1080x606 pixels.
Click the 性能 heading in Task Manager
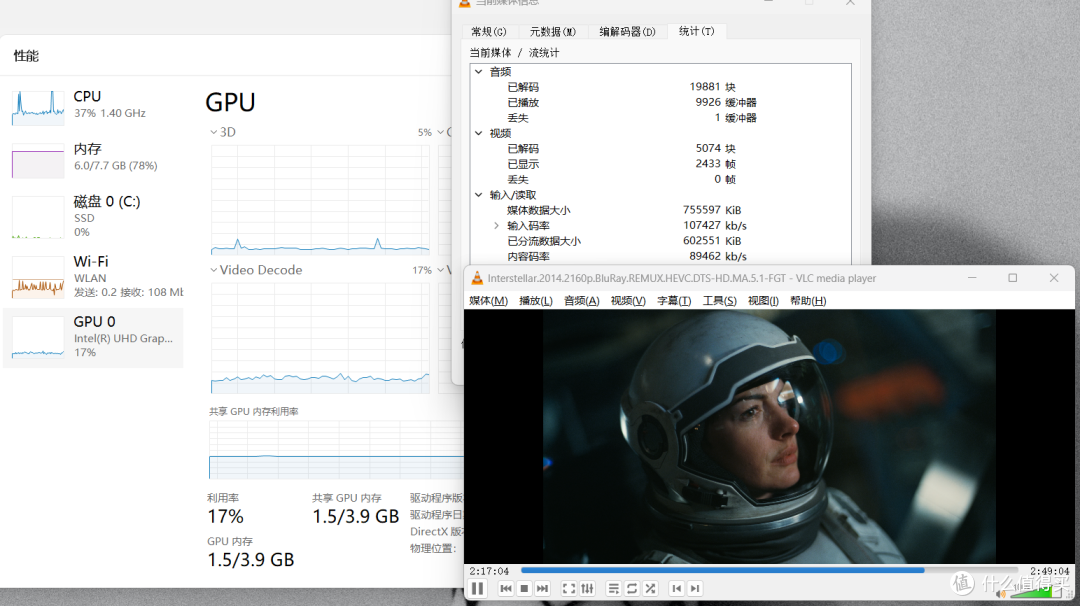click(26, 56)
